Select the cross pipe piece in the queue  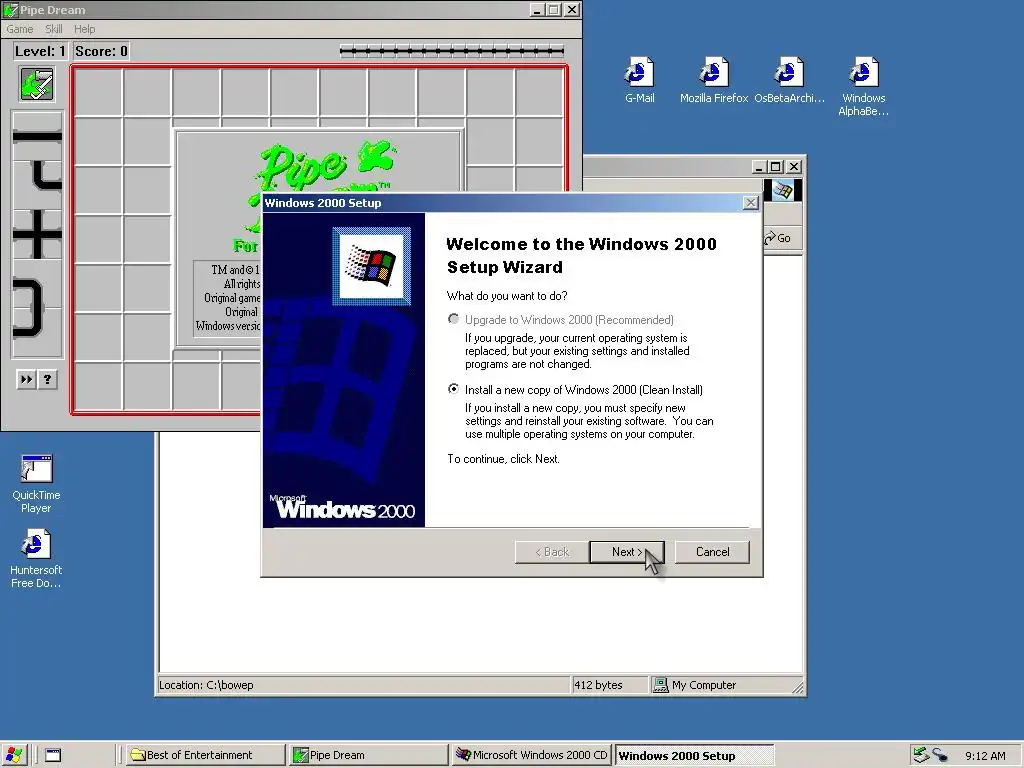click(37, 234)
